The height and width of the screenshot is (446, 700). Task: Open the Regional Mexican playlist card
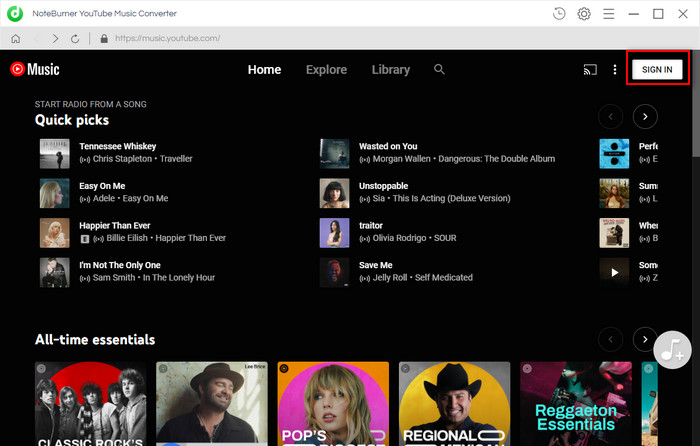click(454, 404)
